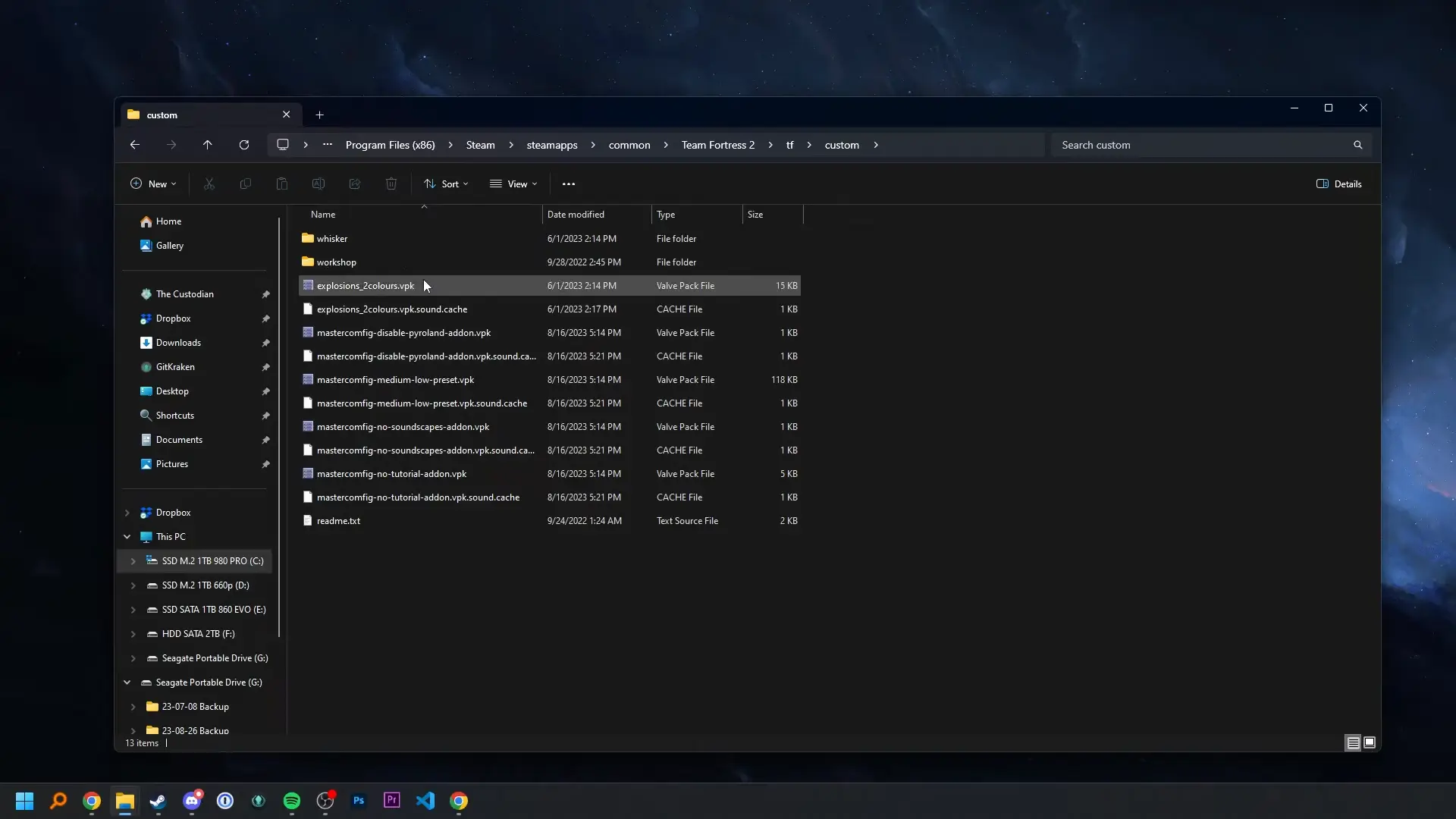Sort by the Type column header
1456x819 pixels.
click(x=697, y=215)
